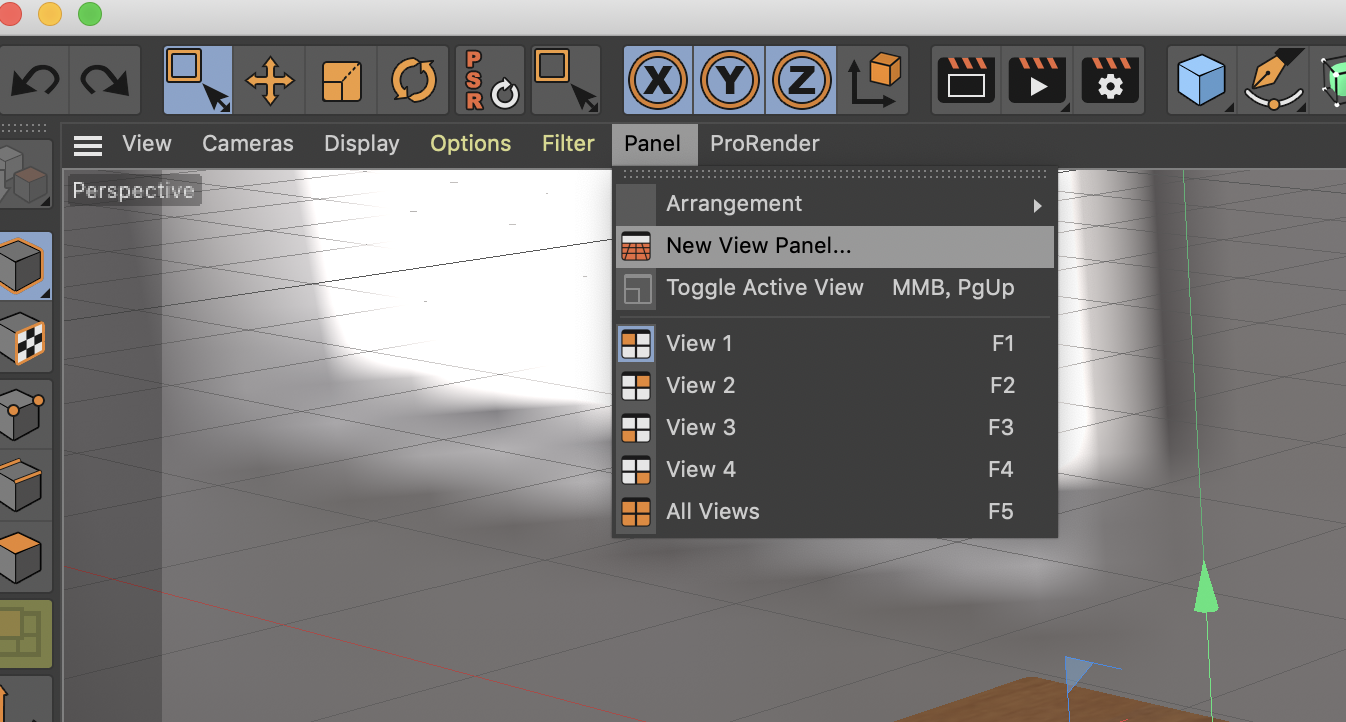Open the ProRender menu
Image resolution: width=1346 pixels, height=722 pixels.
pyautogui.click(x=765, y=144)
